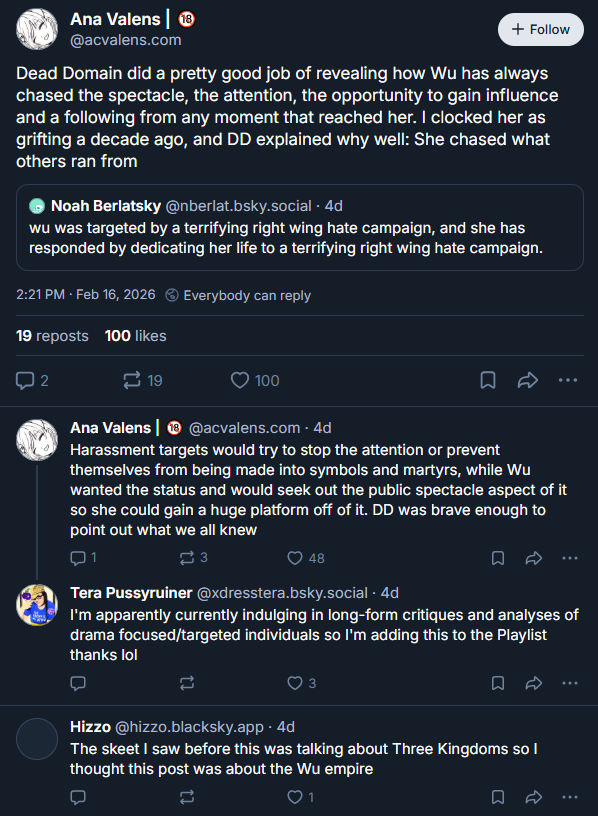Click Everybody can reply setting icon
Image resolution: width=598 pixels, height=816 pixels.
tap(172, 295)
